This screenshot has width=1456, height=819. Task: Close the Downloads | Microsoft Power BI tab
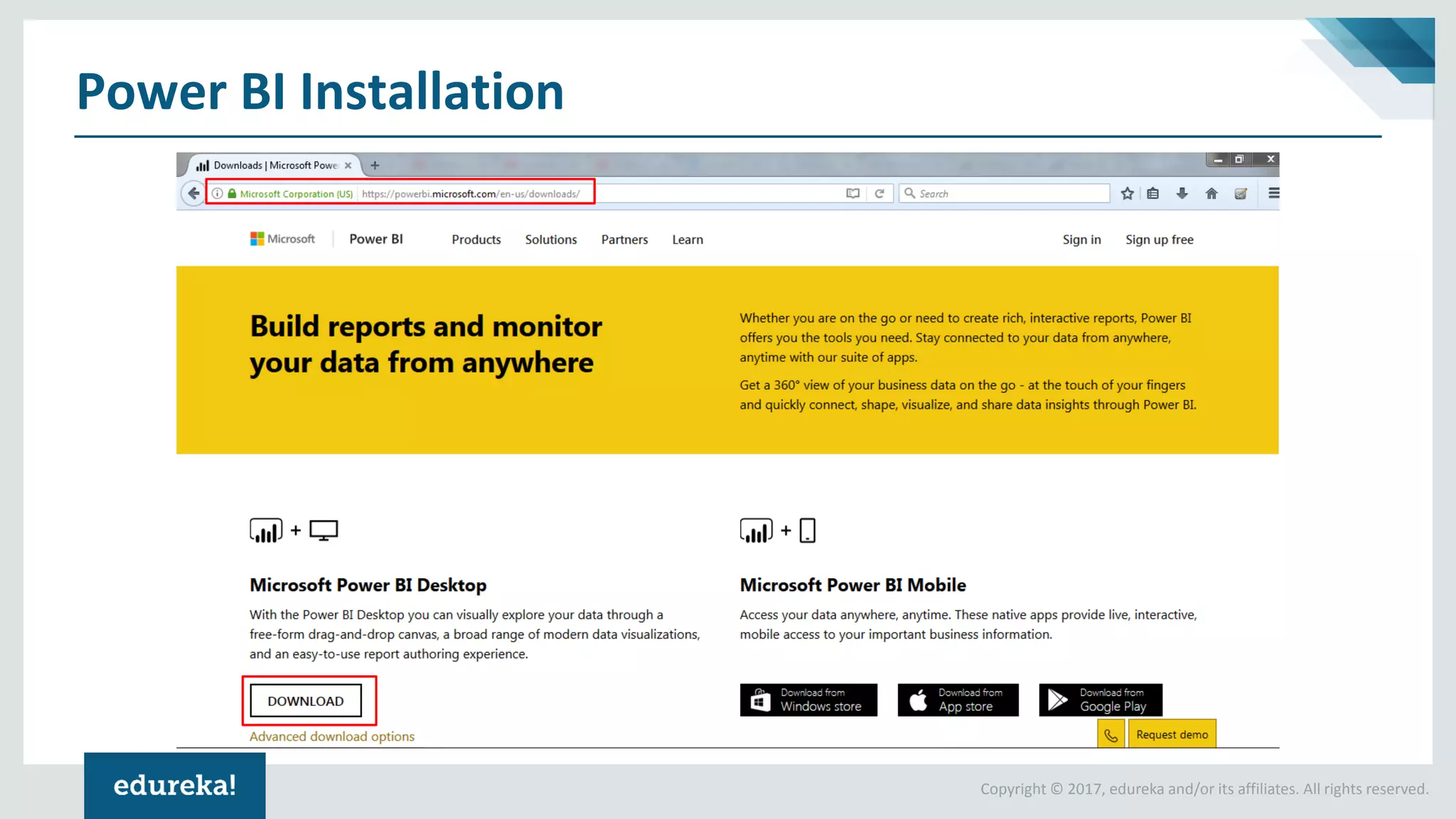point(348,166)
